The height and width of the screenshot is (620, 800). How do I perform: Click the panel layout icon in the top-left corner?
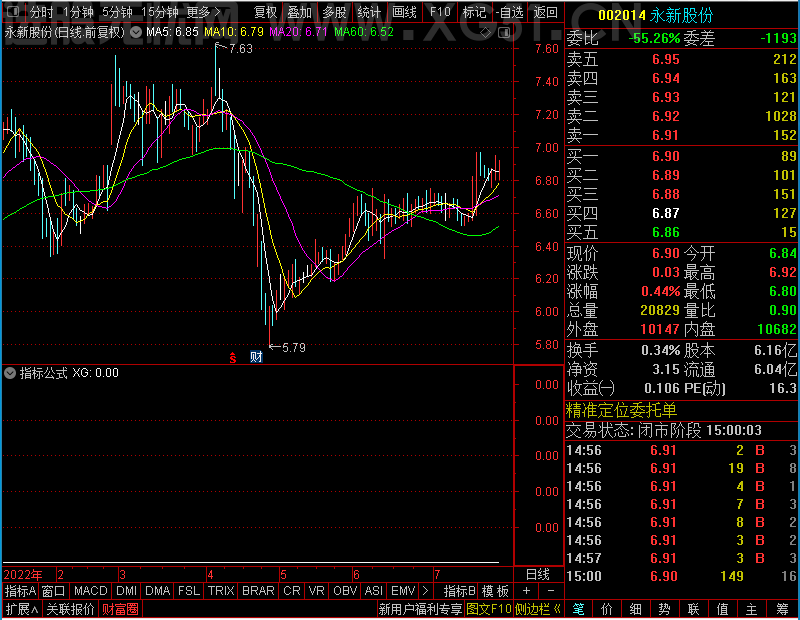(13, 11)
